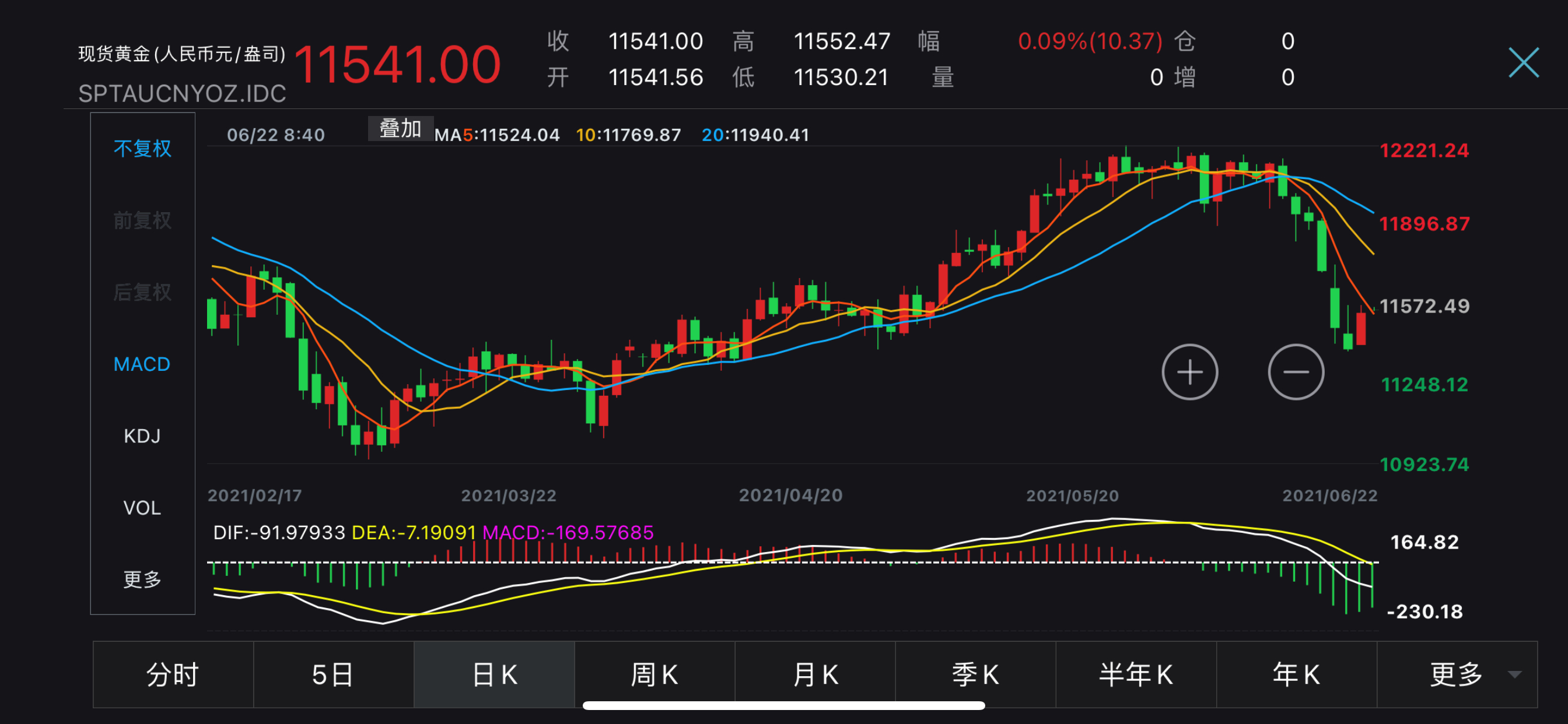Switch to 分时 tab

tap(173, 674)
